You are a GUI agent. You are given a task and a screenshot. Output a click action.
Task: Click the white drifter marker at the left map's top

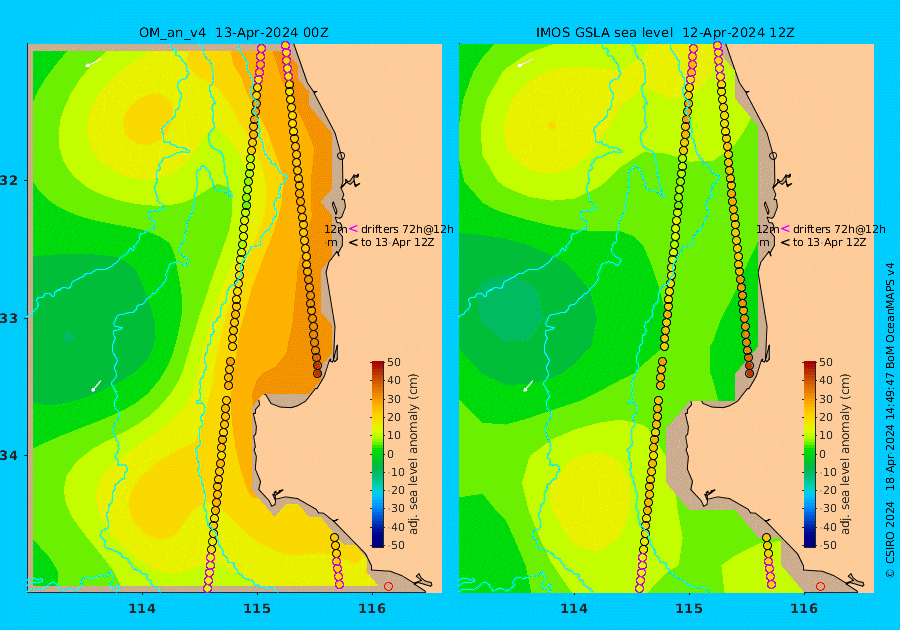coord(93,63)
